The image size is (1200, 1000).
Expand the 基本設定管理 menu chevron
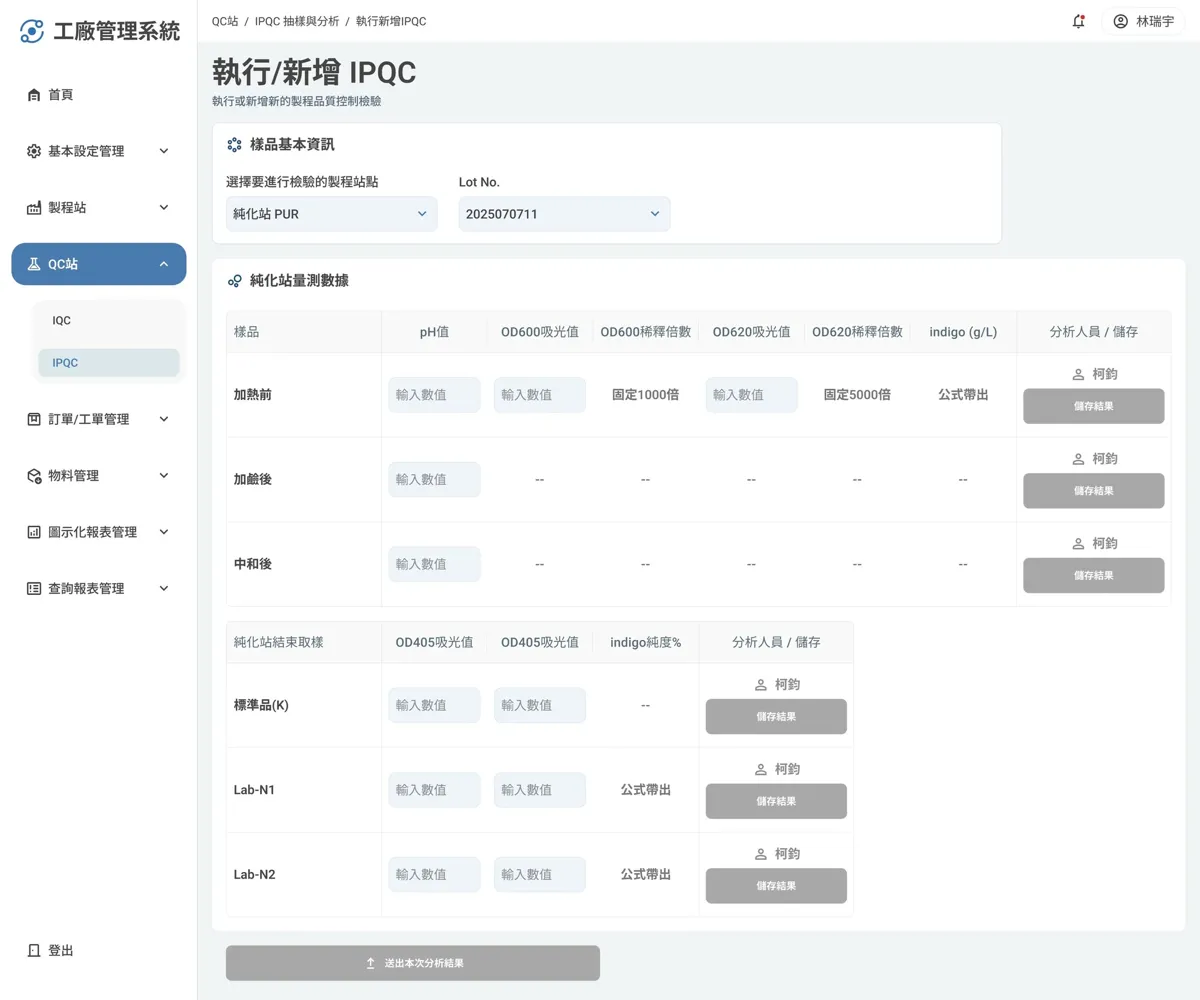pos(164,151)
